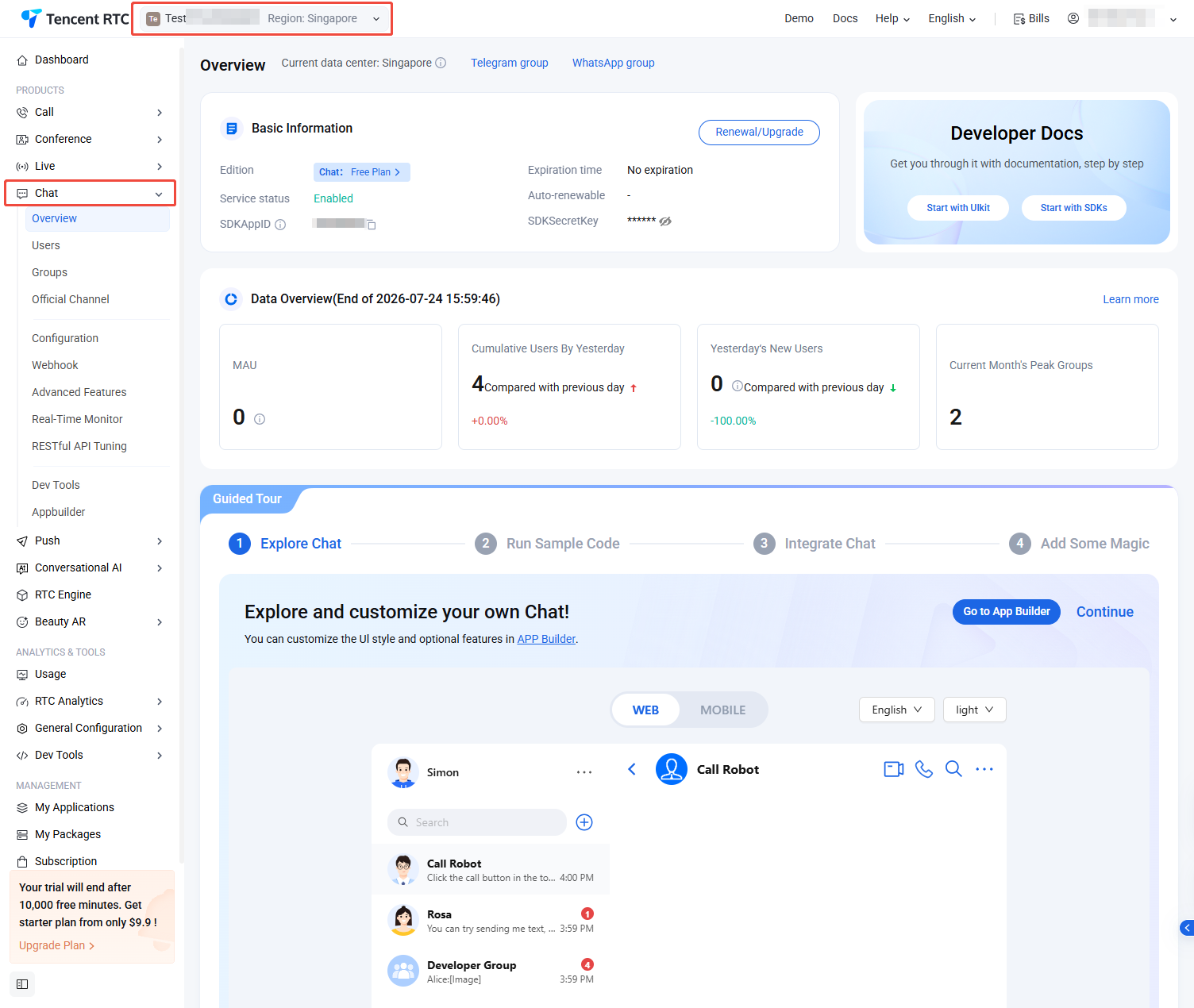
Task: Open Configuration under Chat
Action: pyautogui.click(x=65, y=338)
